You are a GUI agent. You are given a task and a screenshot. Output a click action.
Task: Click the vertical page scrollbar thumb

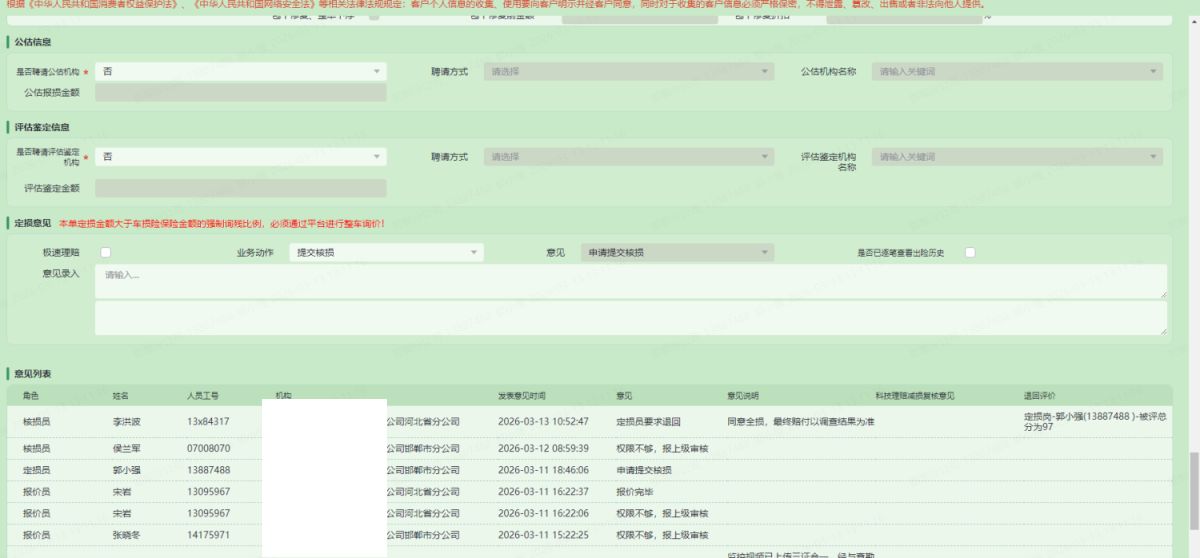click(1193, 493)
